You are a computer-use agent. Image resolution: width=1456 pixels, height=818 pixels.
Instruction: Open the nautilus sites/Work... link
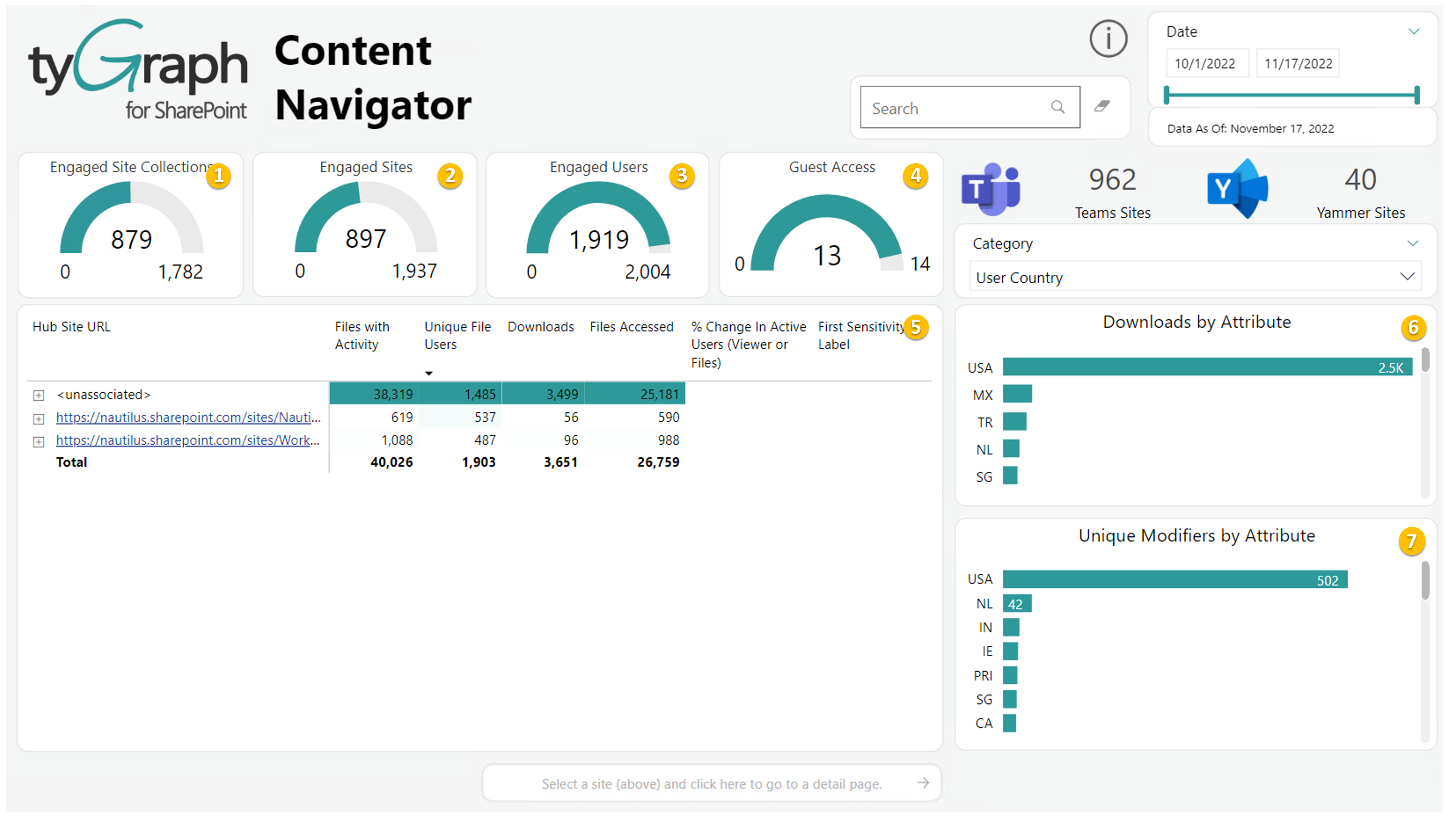(x=188, y=440)
